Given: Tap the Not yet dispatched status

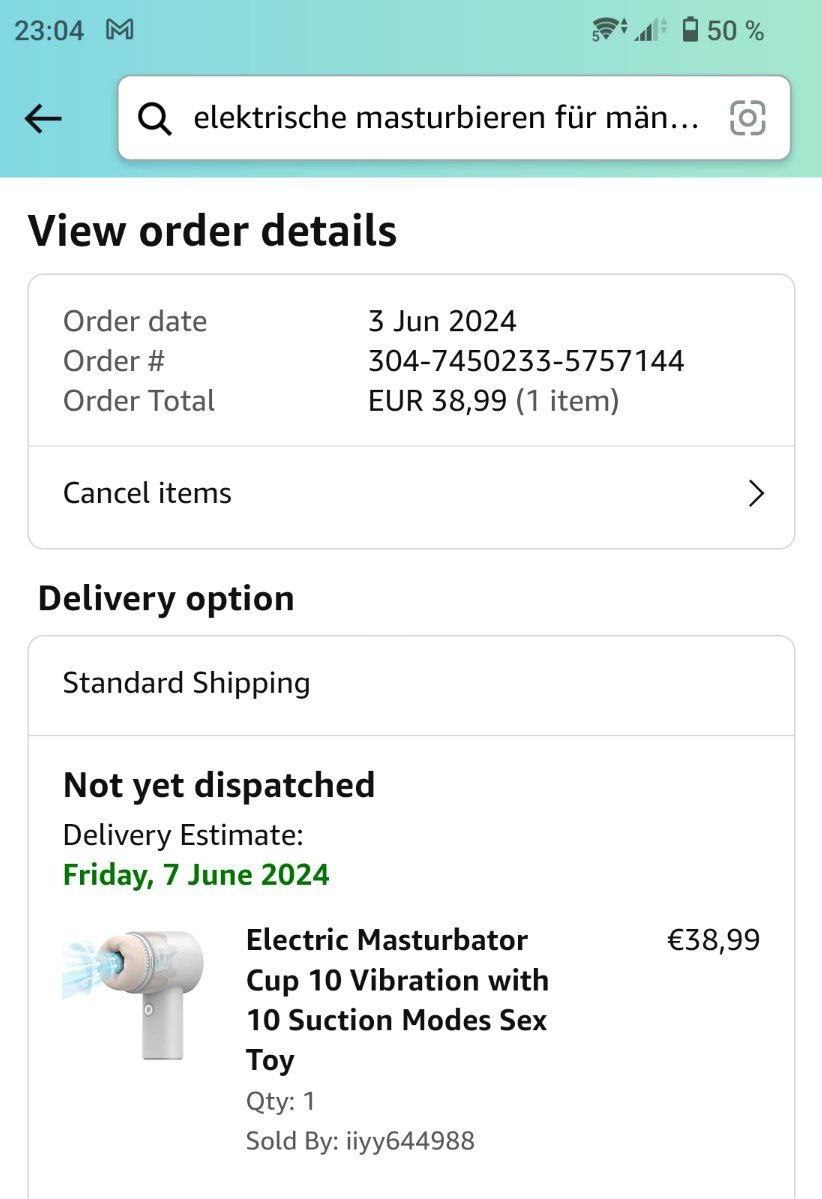Looking at the screenshot, I should pyautogui.click(x=219, y=785).
